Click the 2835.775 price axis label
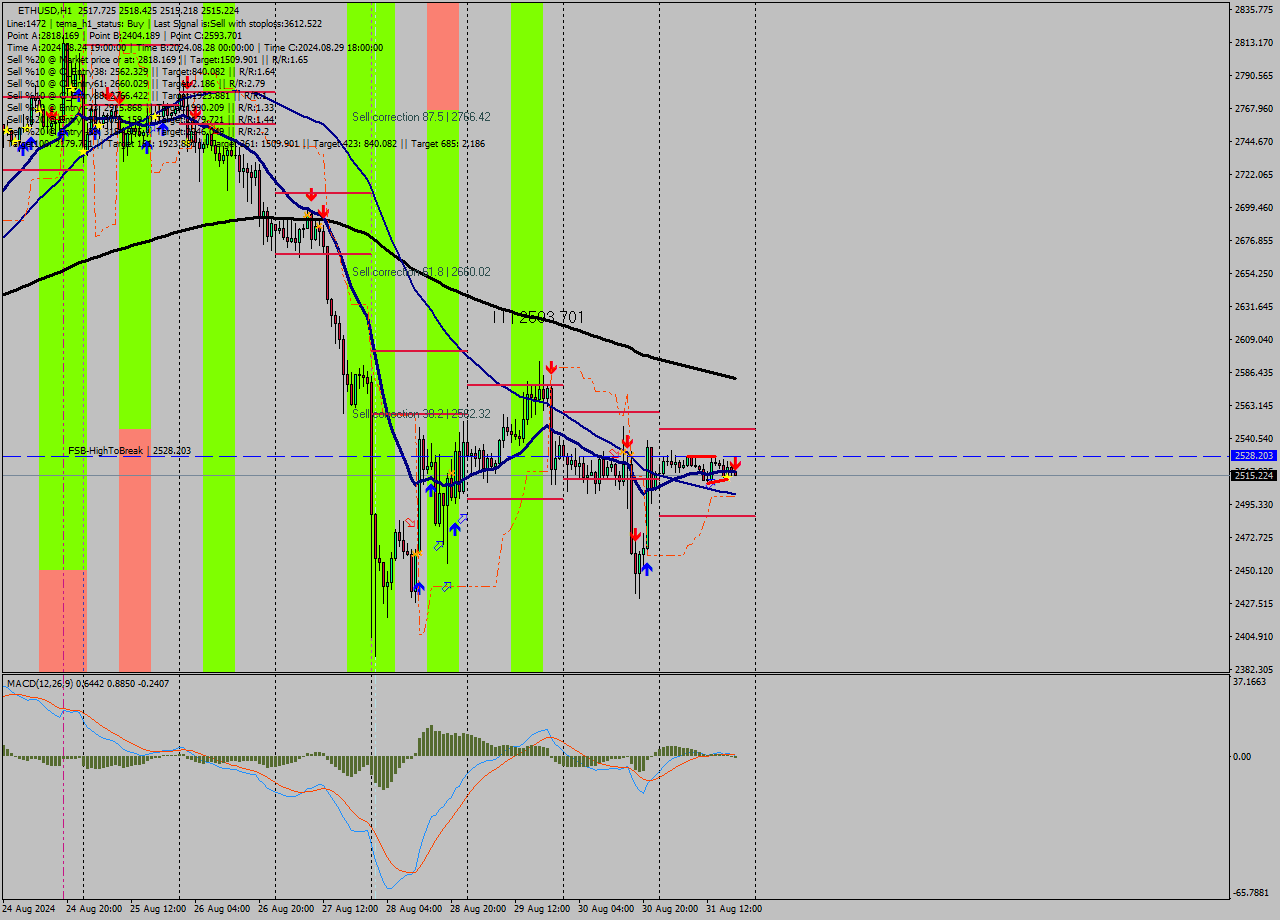 1253,10
